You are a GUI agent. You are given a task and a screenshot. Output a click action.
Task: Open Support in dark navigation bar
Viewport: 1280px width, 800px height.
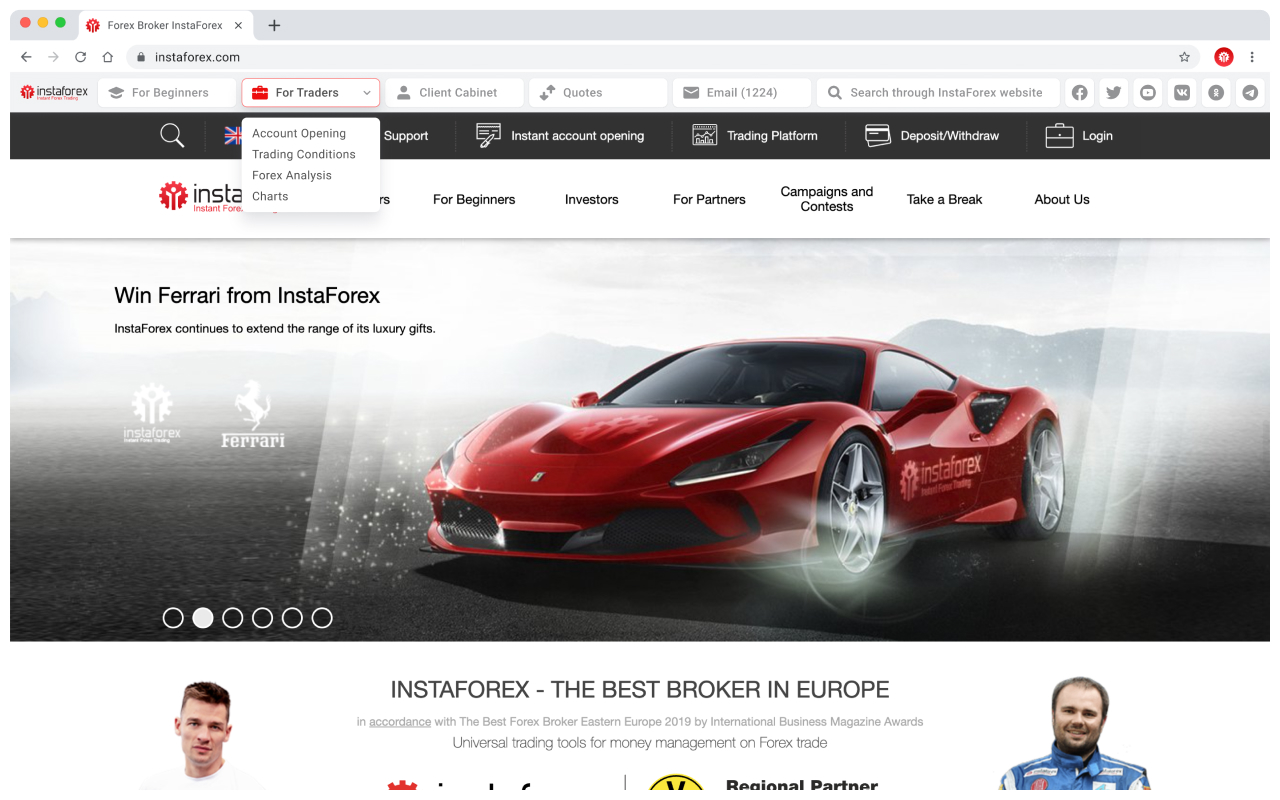point(406,135)
